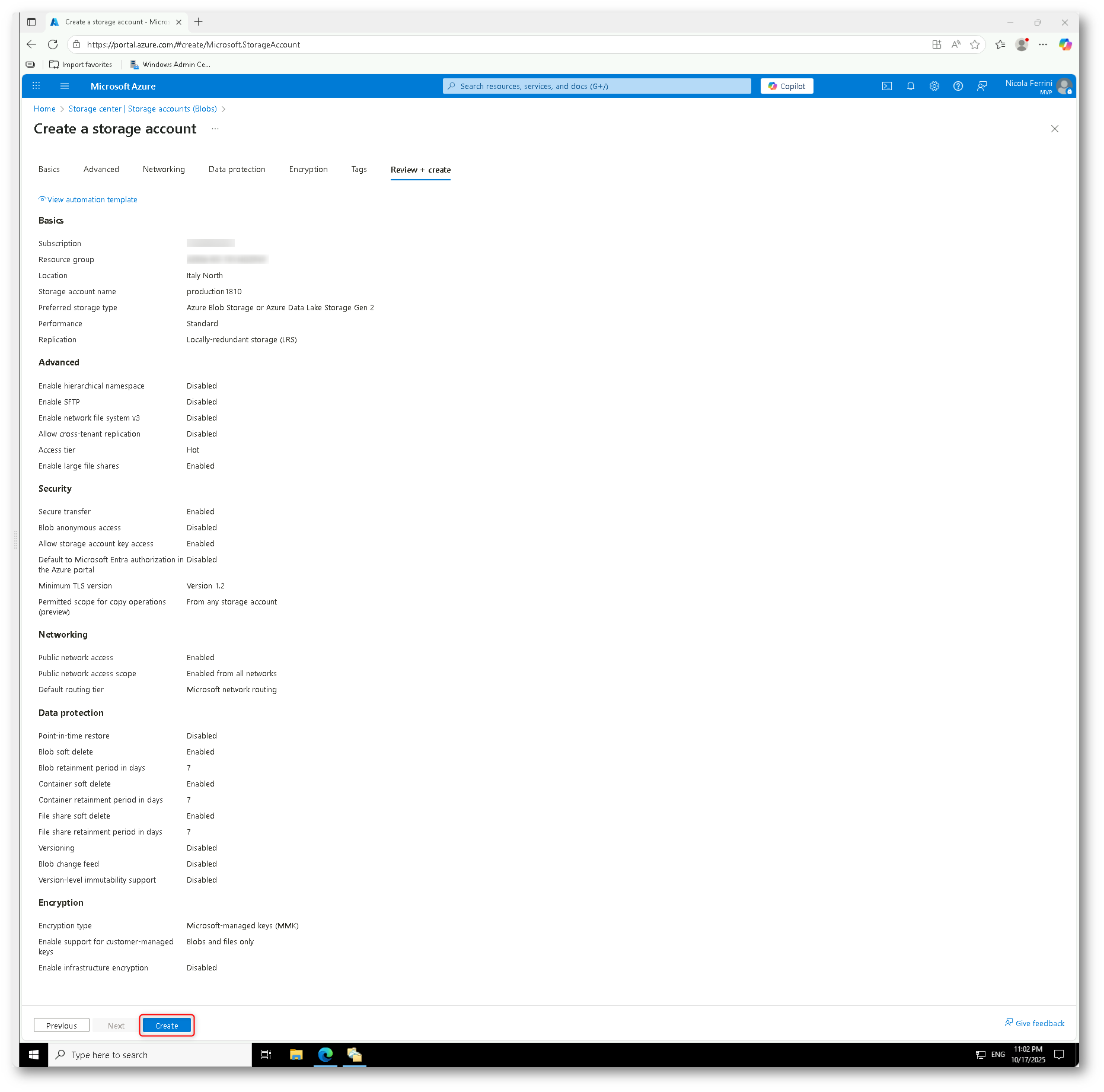This screenshot has height=1092, width=1104.
Task: Click View automation template link
Action: point(88,200)
